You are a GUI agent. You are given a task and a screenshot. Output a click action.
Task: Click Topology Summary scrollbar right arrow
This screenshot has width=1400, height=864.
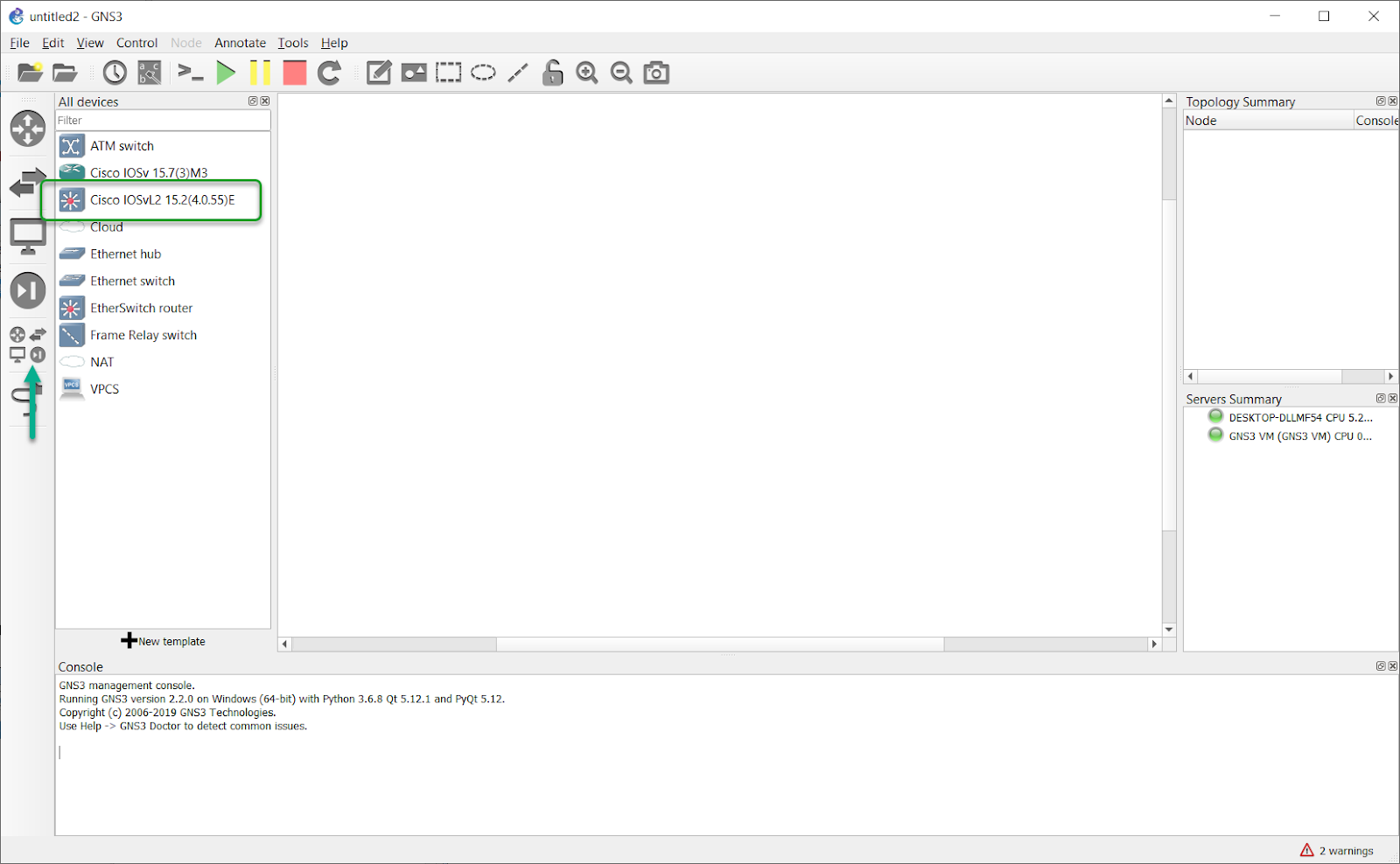pos(1390,376)
